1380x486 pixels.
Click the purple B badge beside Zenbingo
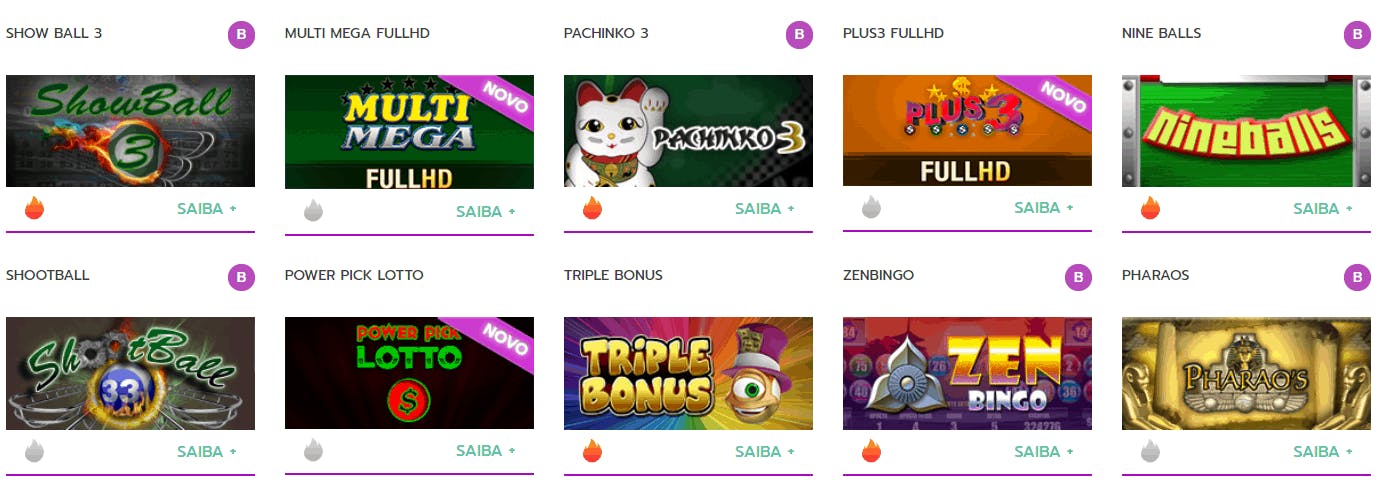point(1078,277)
